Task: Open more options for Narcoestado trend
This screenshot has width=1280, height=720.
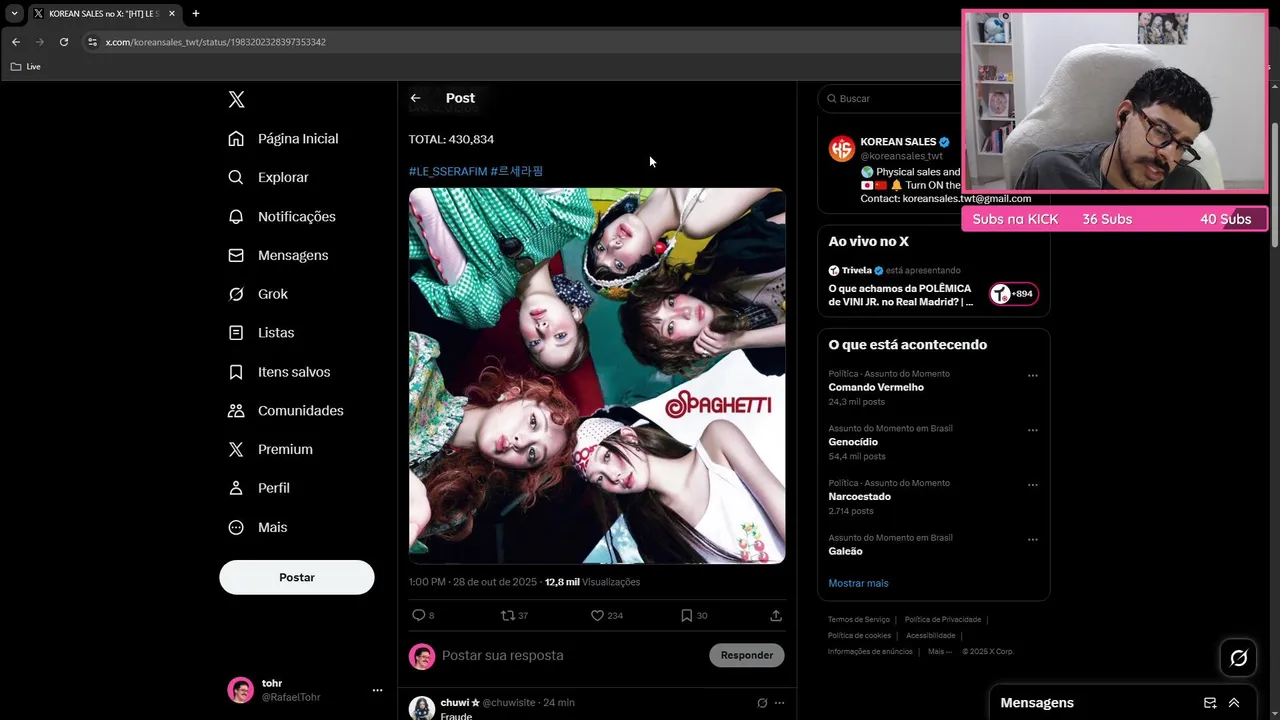Action: [1033, 485]
